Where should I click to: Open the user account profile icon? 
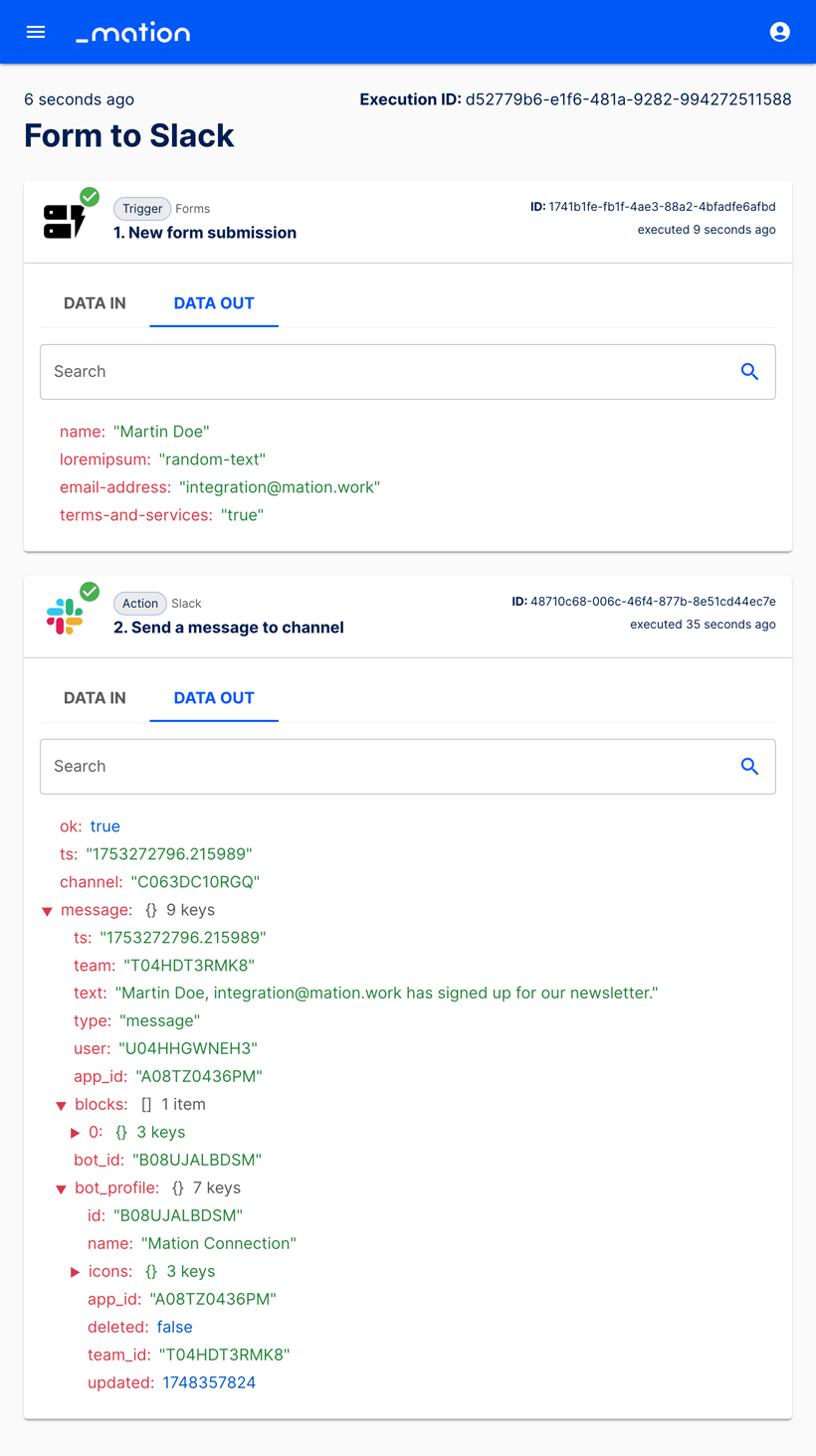[x=780, y=32]
